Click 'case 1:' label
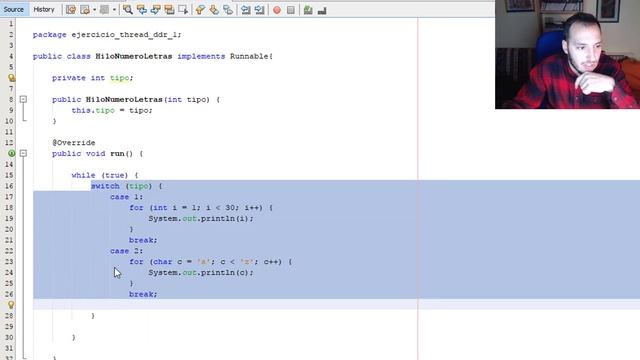Viewport: 640px width, 360px height. (x=127, y=197)
